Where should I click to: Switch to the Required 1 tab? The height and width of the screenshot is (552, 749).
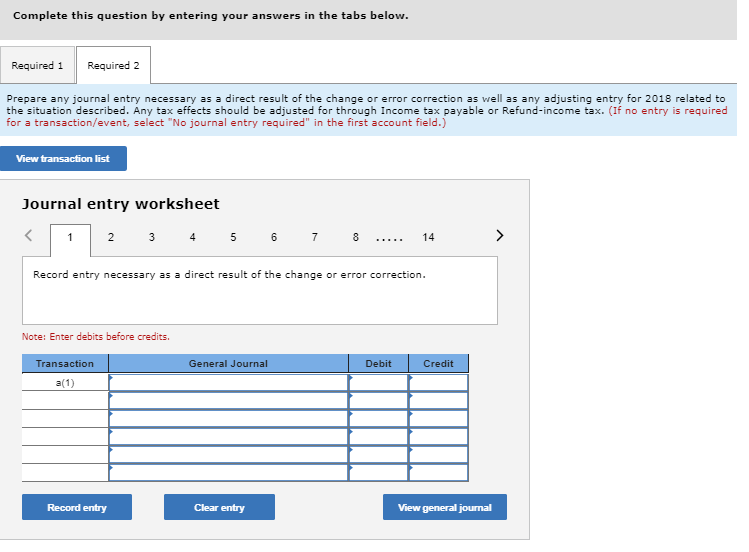pyautogui.click(x=37, y=65)
